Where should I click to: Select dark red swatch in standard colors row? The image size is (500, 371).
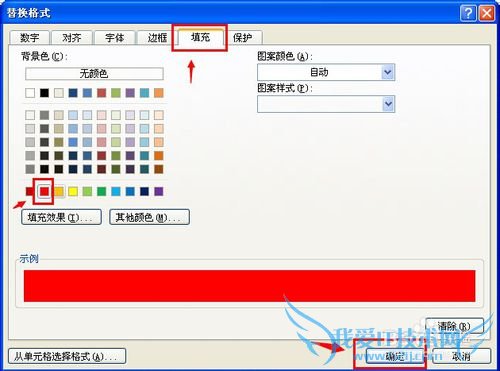[29, 191]
